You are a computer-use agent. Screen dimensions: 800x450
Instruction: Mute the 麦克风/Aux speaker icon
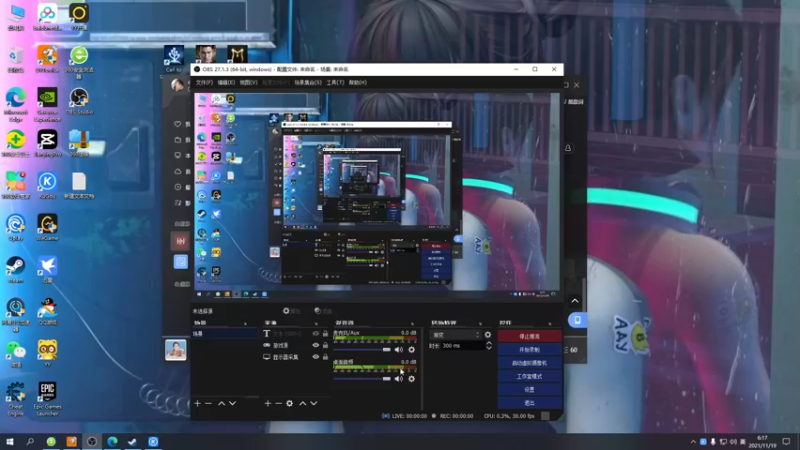pyautogui.click(x=398, y=349)
